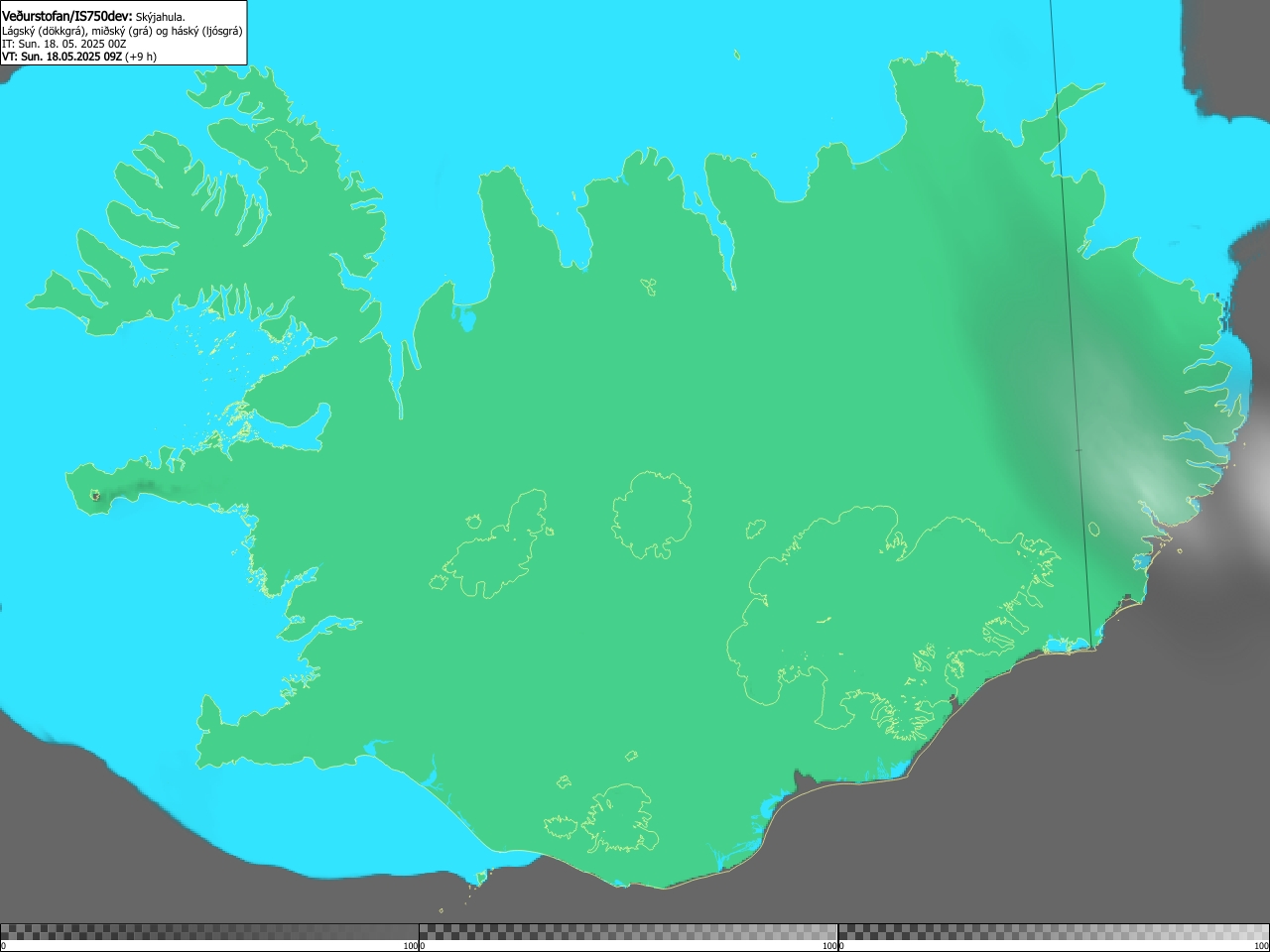Click the medium grey mid-cloud gradient scale bar
1270x952 pixels.
point(628,932)
